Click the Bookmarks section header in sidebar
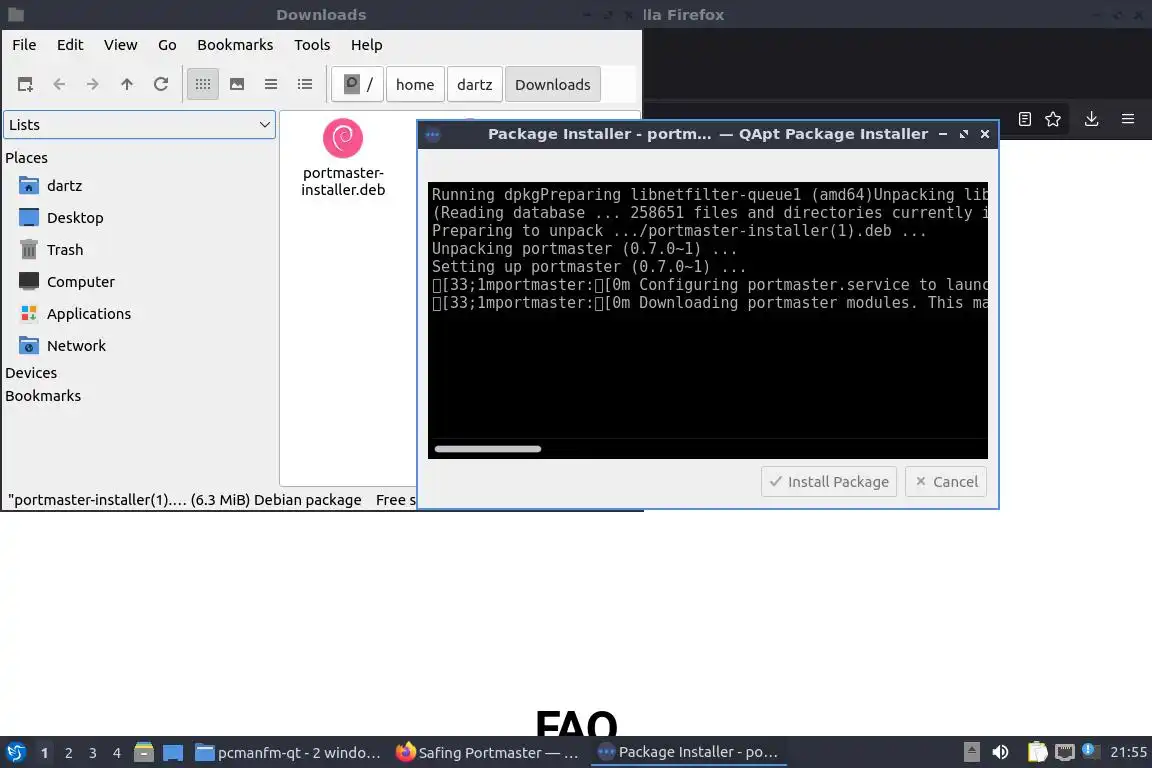 (x=43, y=395)
